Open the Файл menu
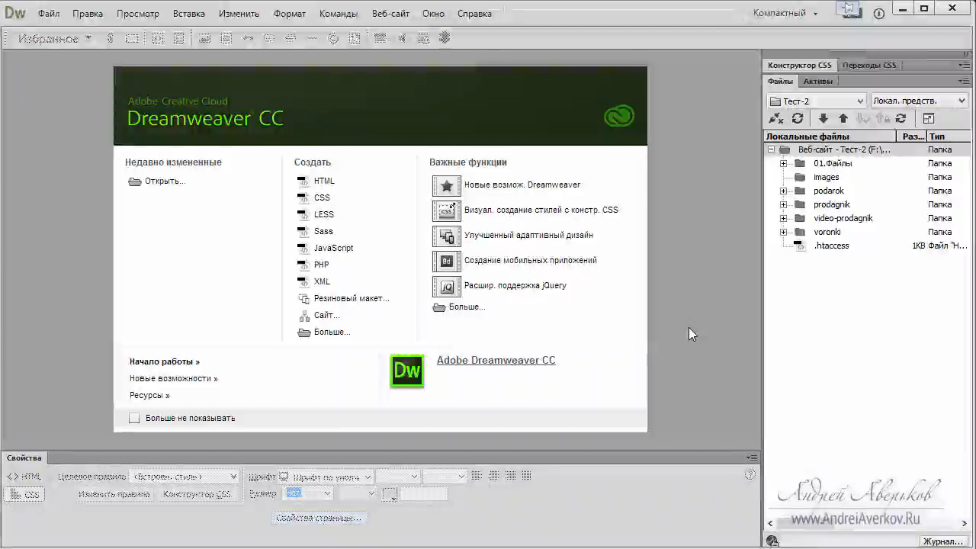This screenshot has height=549, width=976. pyautogui.click(x=49, y=14)
